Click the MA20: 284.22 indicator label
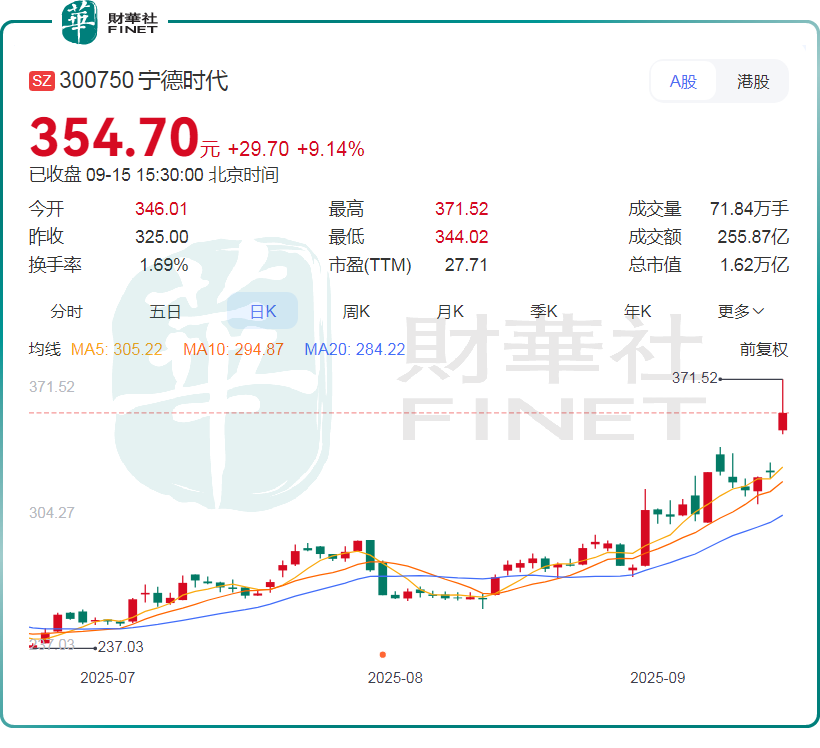820x748 pixels. point(355,349)
